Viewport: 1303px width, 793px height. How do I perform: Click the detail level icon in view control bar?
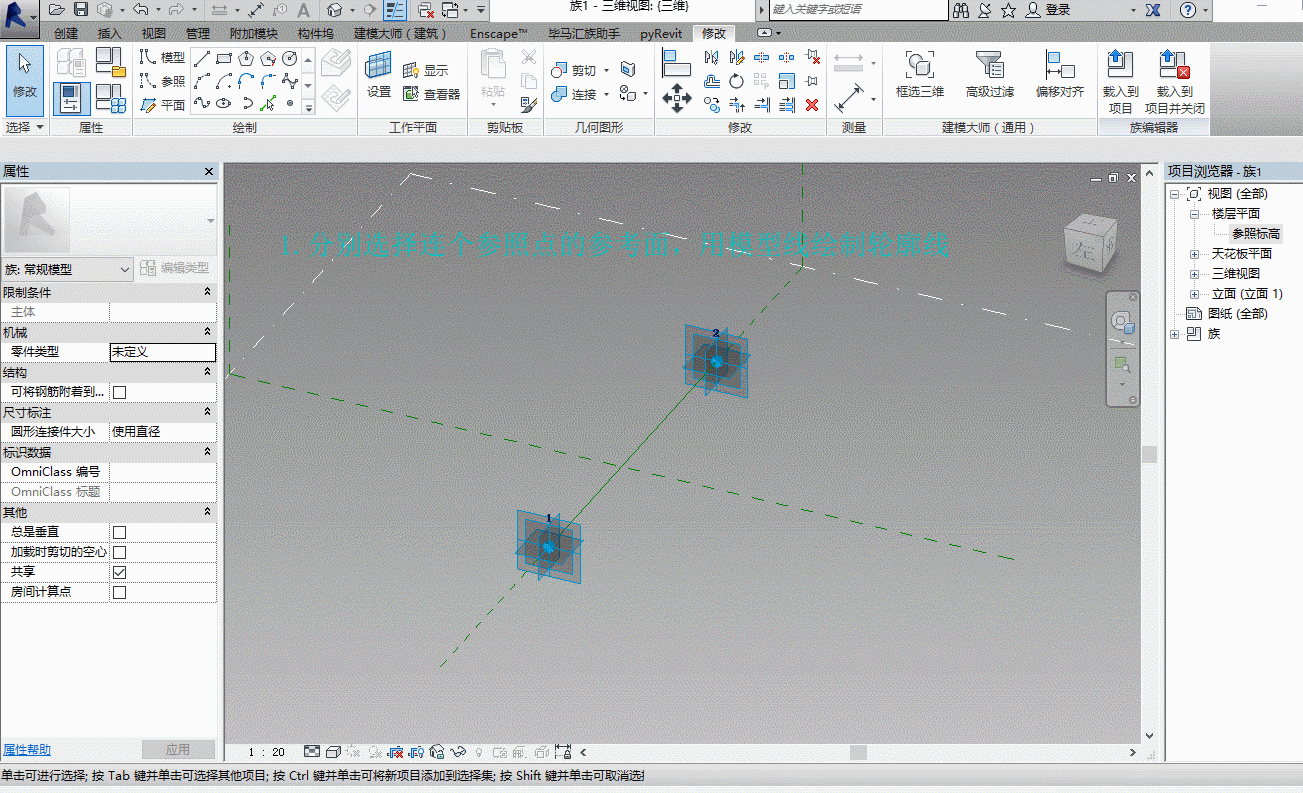(x=312, y=751)
